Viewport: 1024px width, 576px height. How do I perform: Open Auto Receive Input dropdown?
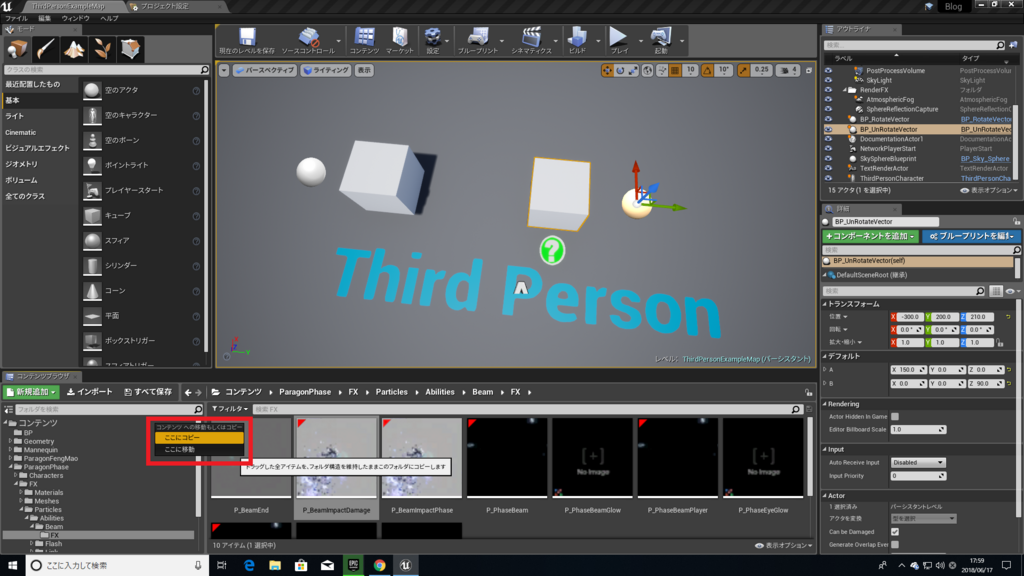point(918,462)
